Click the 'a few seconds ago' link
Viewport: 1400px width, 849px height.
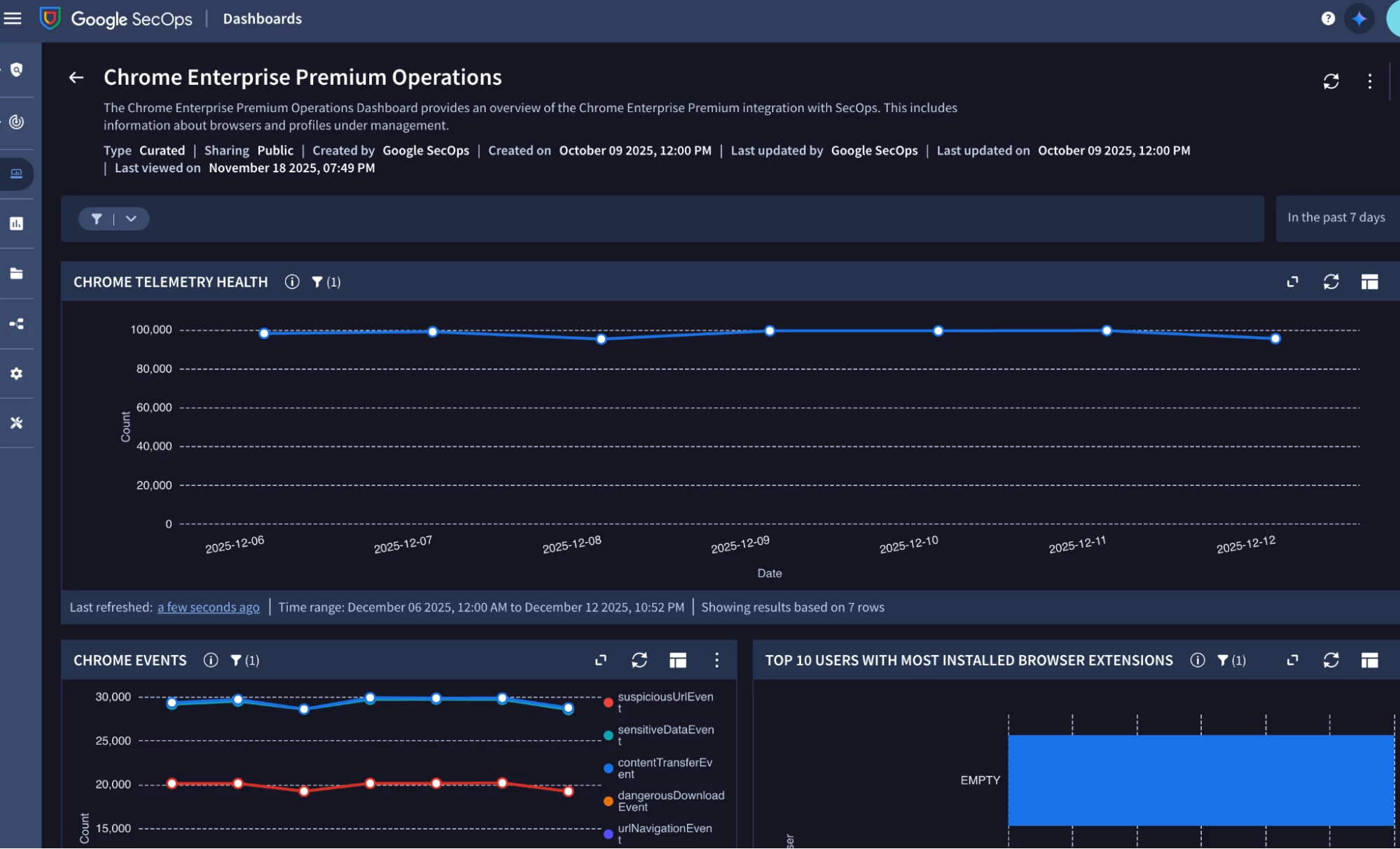208,607
